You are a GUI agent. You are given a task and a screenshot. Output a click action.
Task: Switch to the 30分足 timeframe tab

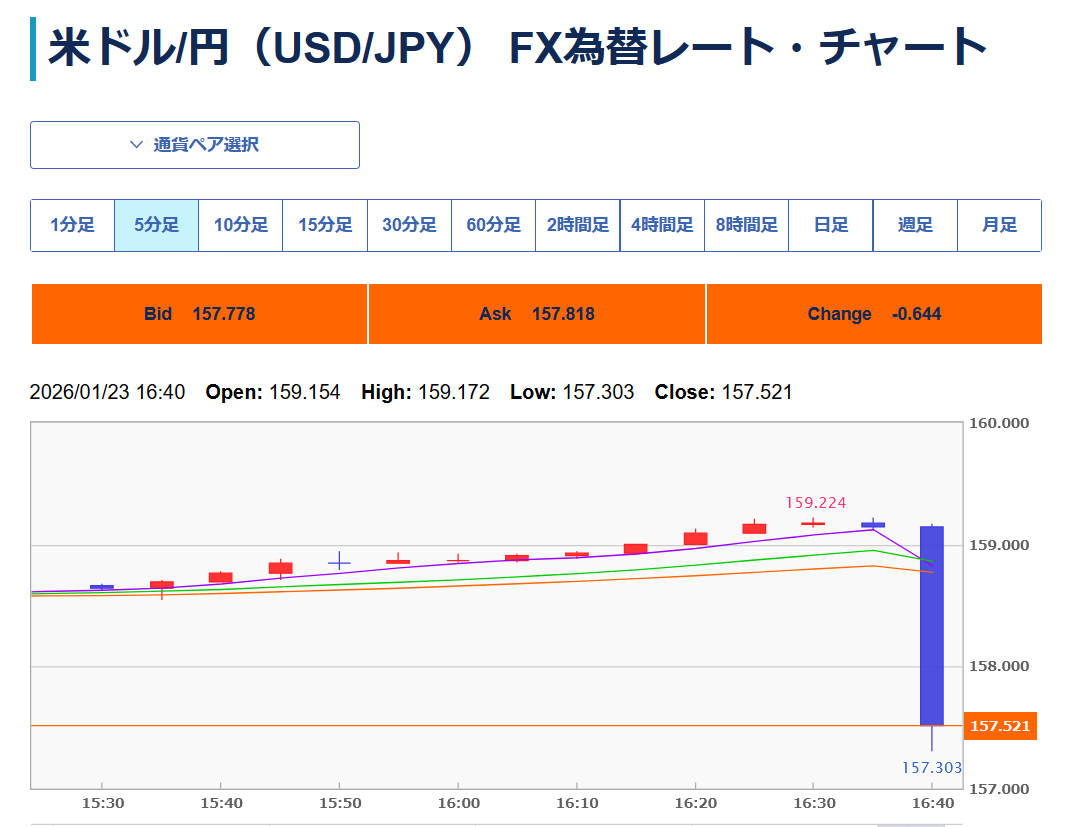click(409, 225)
